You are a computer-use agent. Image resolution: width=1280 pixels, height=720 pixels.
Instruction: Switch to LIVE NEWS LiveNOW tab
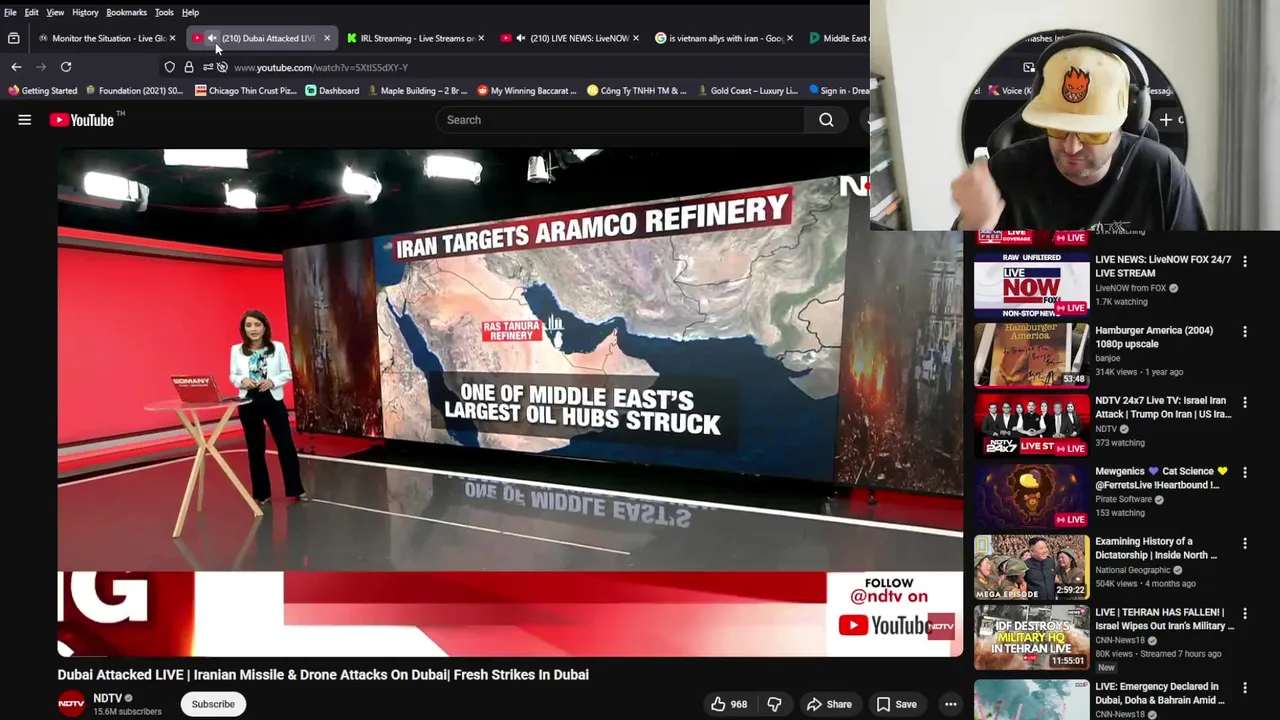tap(570, 38)
